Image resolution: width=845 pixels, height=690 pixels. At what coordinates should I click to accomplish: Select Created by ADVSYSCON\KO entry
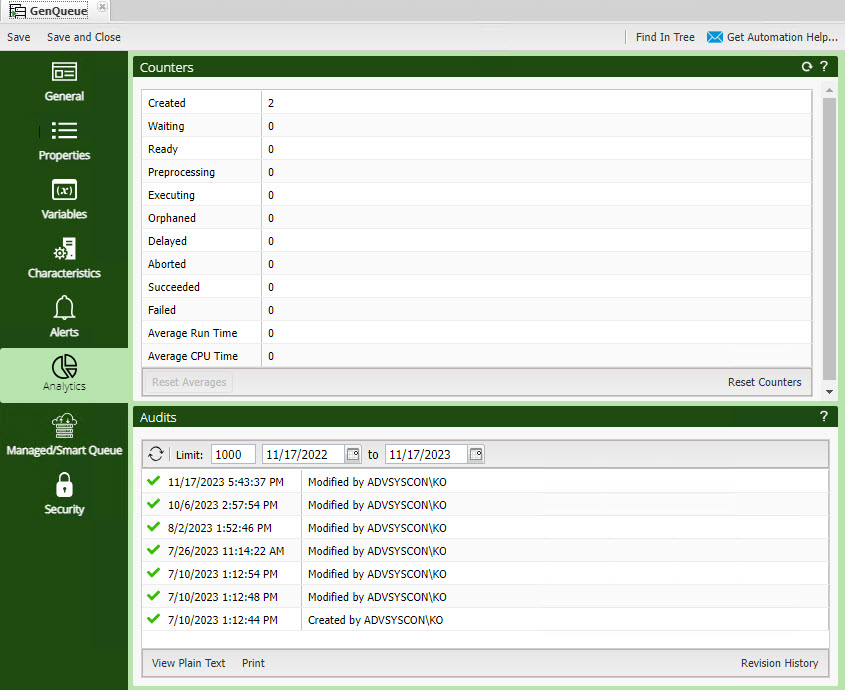pyautogui.click(x=485, y=620)
